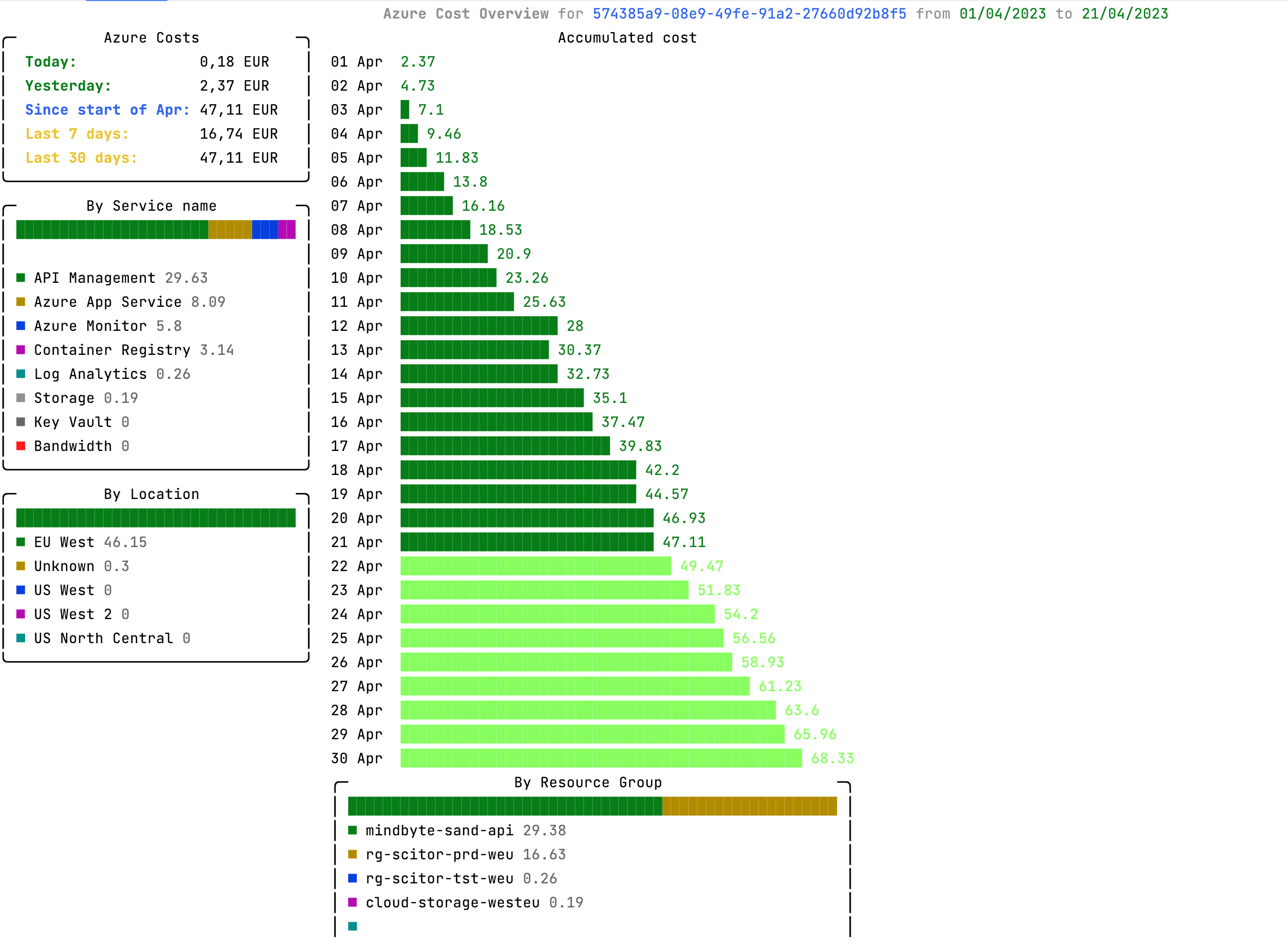Toggle the US West location entry

point(21,590)
